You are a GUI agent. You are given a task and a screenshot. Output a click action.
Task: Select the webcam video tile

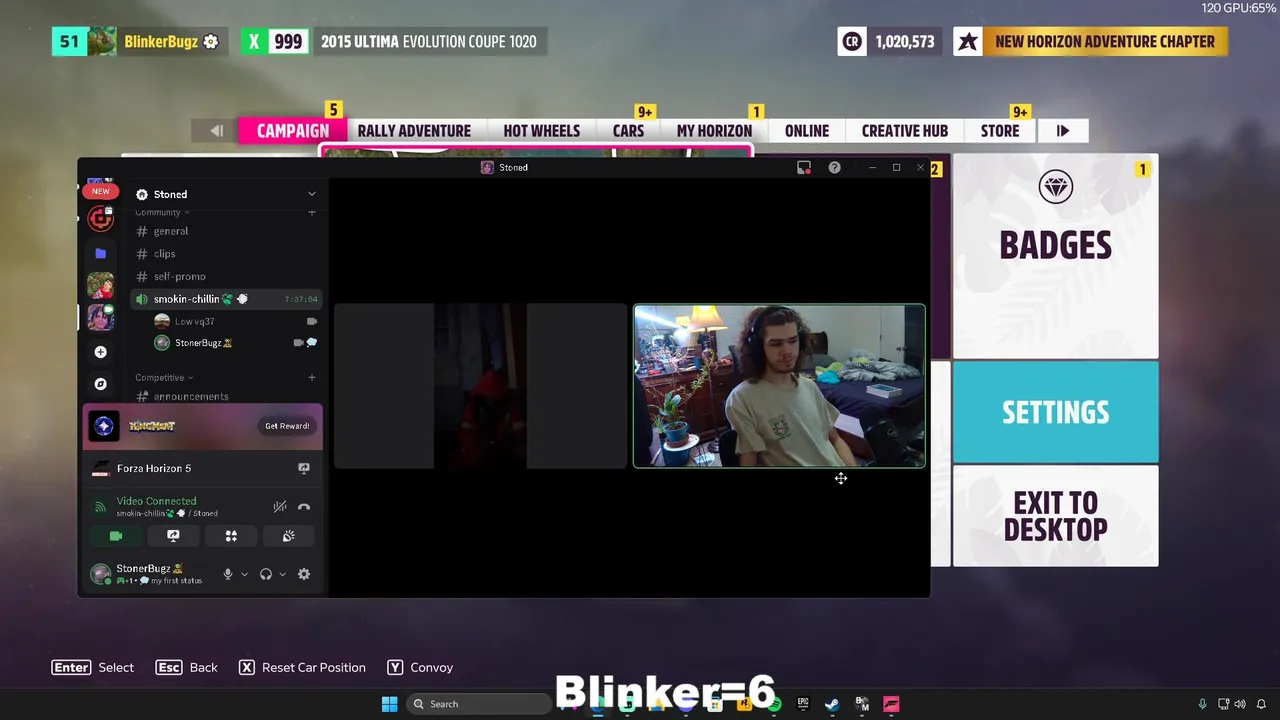(779, 386)
